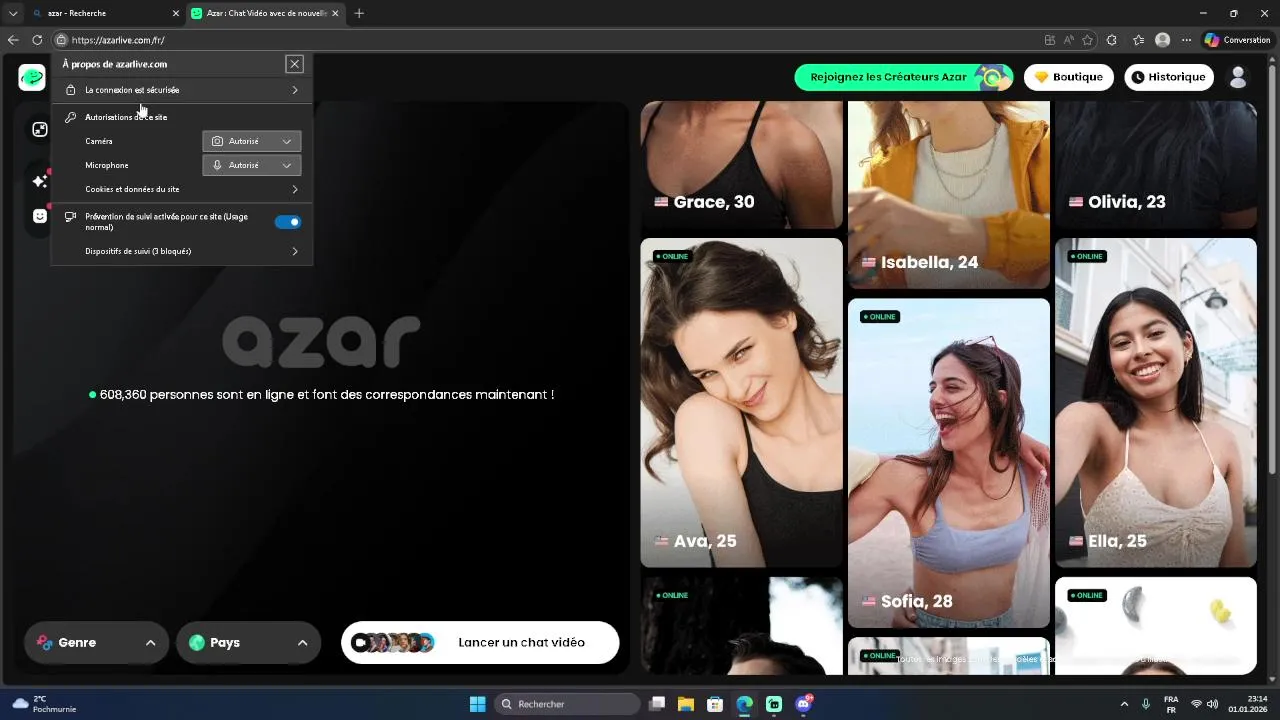Open the Caméra permission dropdown
The height and width of the screenshot is (720, 1280).
coord(251,141)
